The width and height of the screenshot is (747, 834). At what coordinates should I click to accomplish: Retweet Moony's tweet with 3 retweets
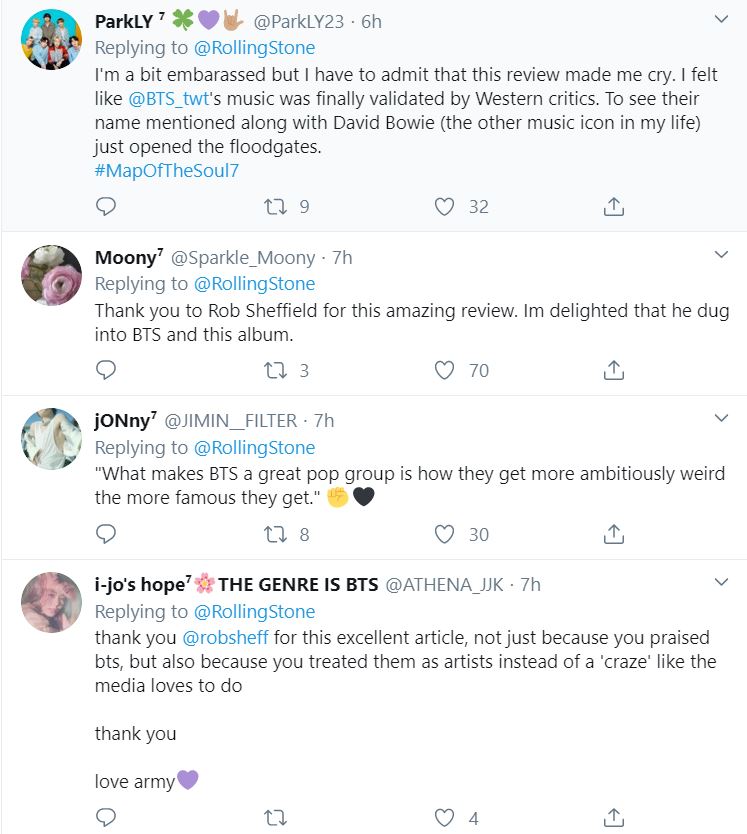coord(275,371)
